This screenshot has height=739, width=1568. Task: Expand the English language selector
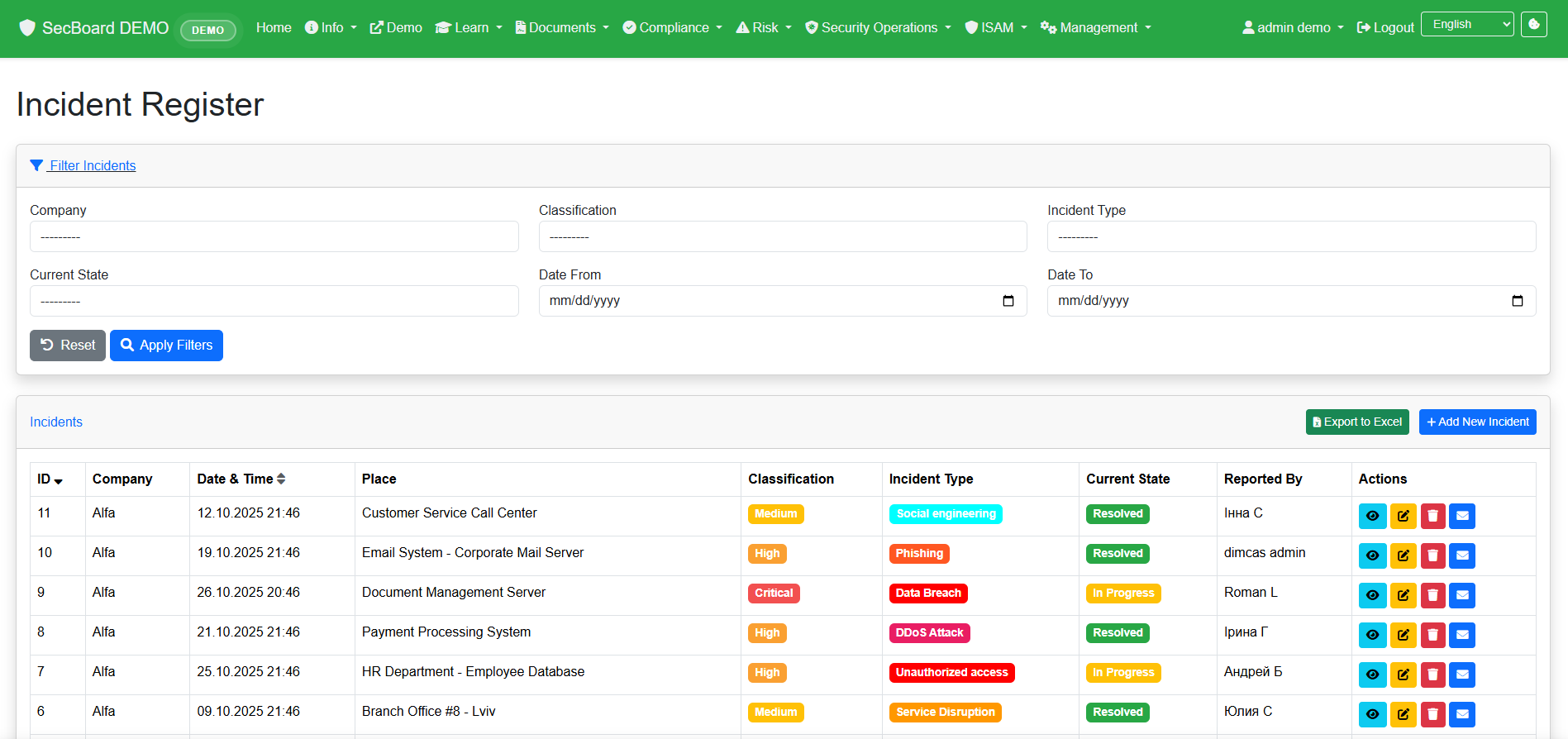click(x=1467, y=25)
